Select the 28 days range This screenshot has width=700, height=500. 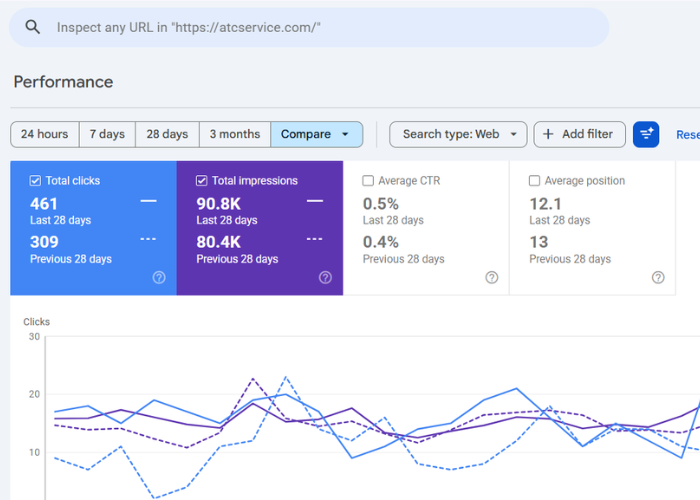(x=167, y=134)
